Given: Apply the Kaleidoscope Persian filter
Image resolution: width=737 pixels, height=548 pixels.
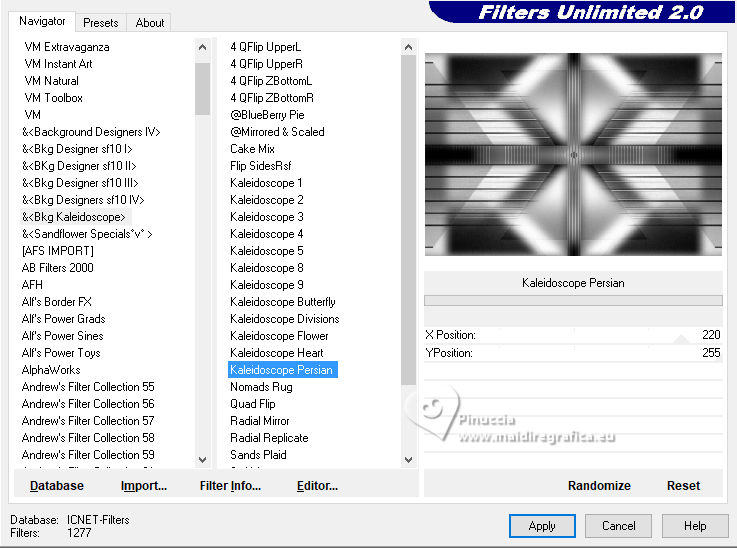Looking at the screenshot, I should click(542, 525).
